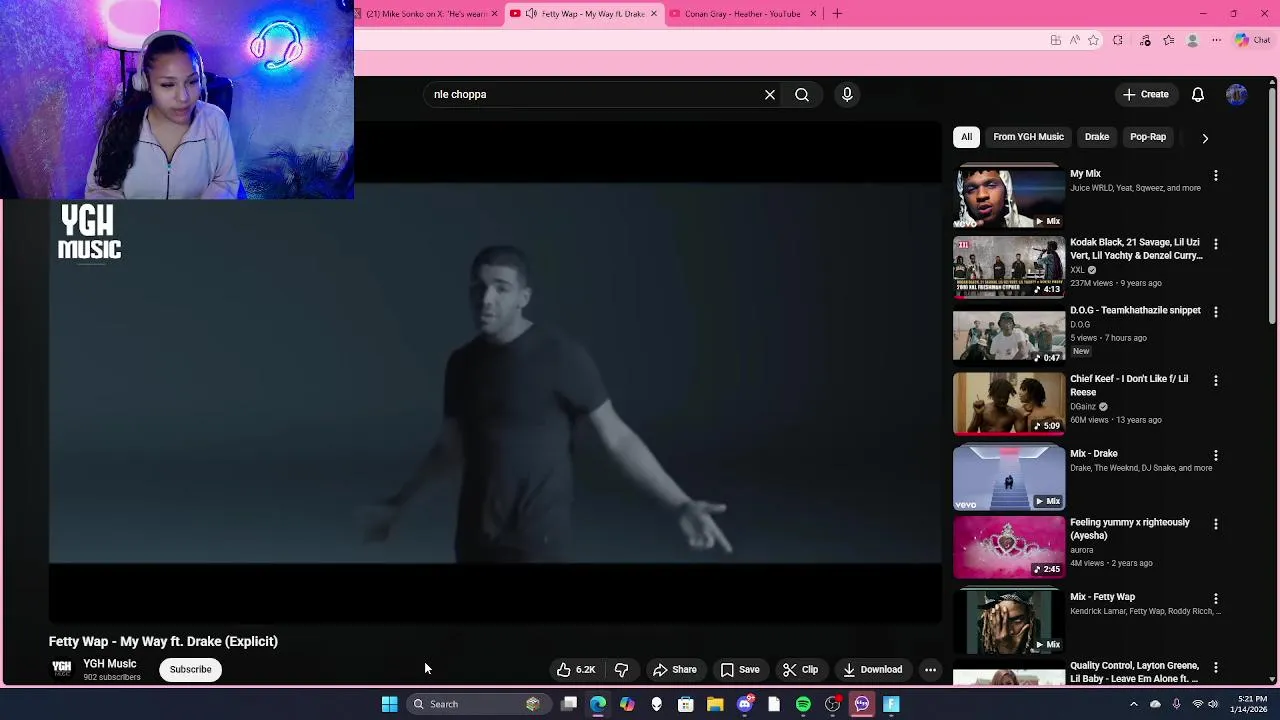This screenshot has width=1280, height=720.
Task: Open My Mix thumbnail
Action: [x=1009, y=197]
